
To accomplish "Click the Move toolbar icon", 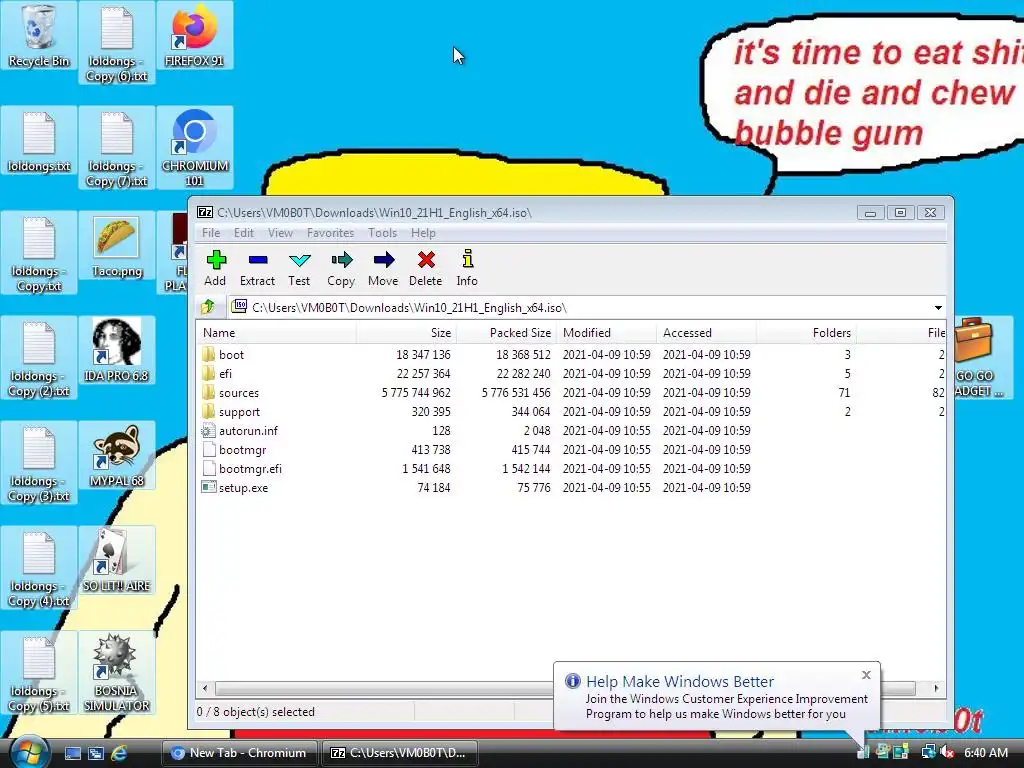I will point(383,260).
